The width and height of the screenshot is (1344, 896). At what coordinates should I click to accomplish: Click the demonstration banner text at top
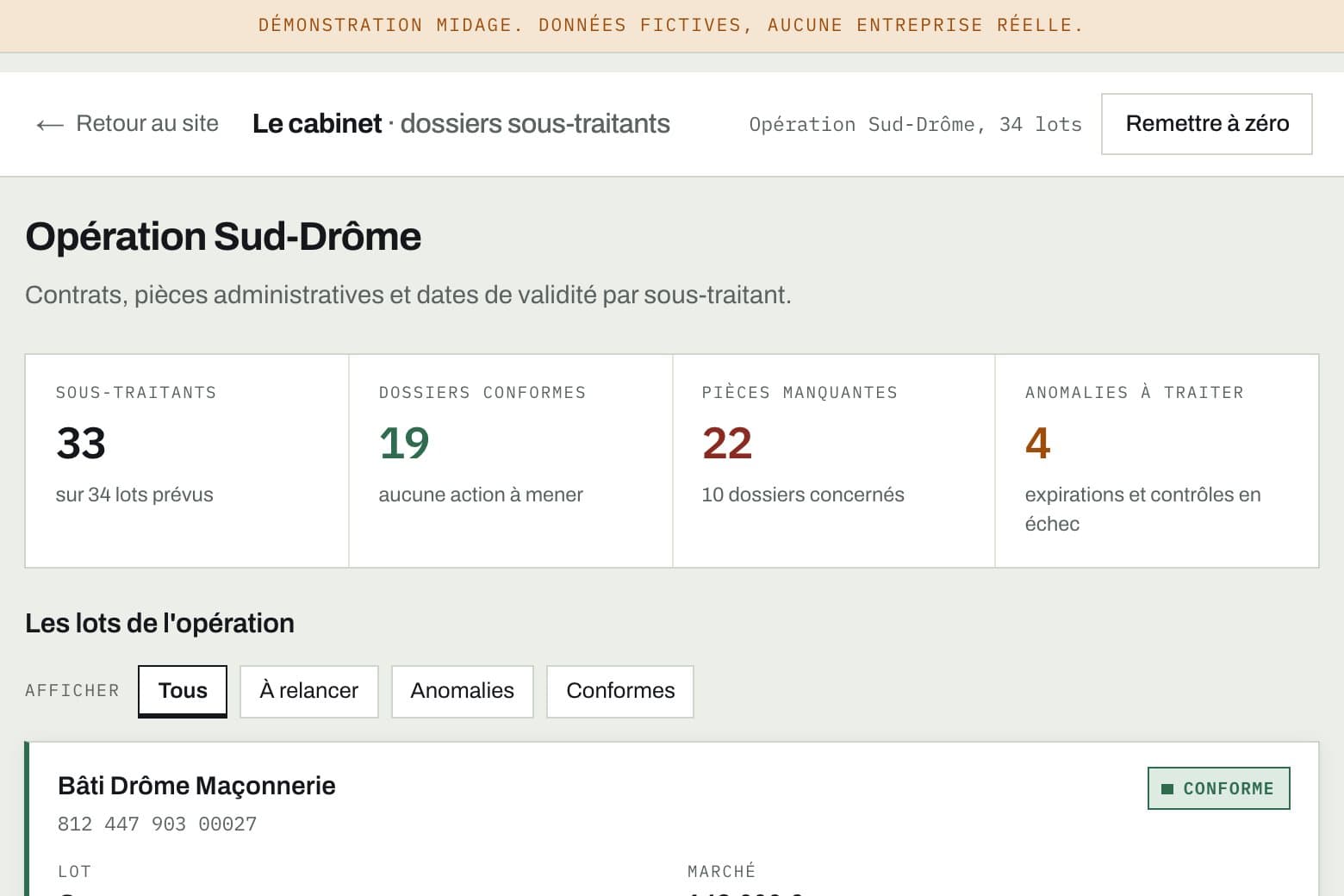click(x=671, y=25)
